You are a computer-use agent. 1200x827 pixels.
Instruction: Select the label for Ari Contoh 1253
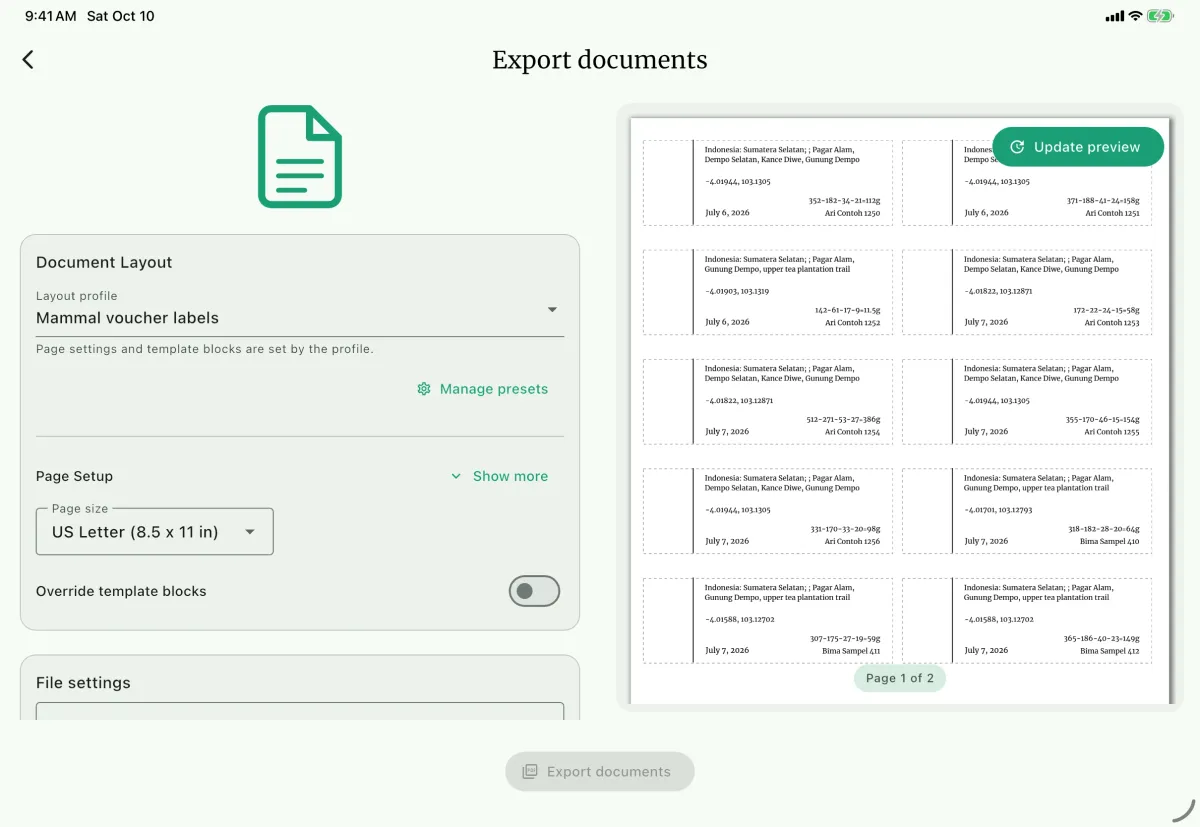pos(1027,292)
